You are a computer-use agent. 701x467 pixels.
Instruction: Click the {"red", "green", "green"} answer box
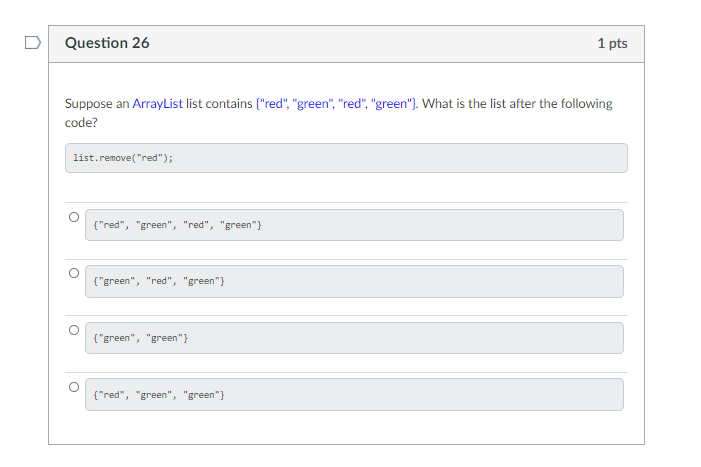click(354, 395)
